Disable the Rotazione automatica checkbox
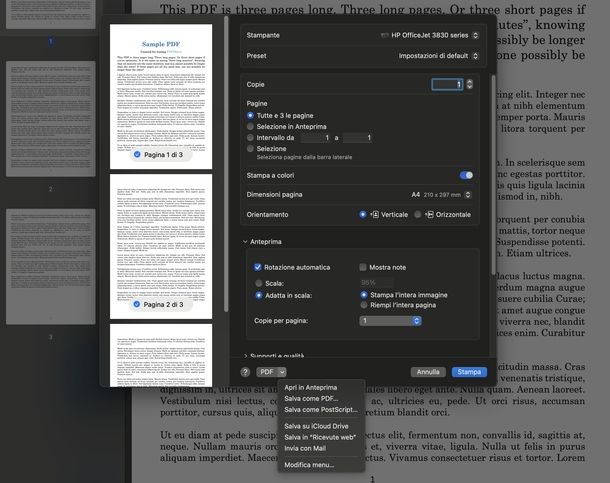The height and width of the screenshot is (483, 610). [x=257, y=268]
